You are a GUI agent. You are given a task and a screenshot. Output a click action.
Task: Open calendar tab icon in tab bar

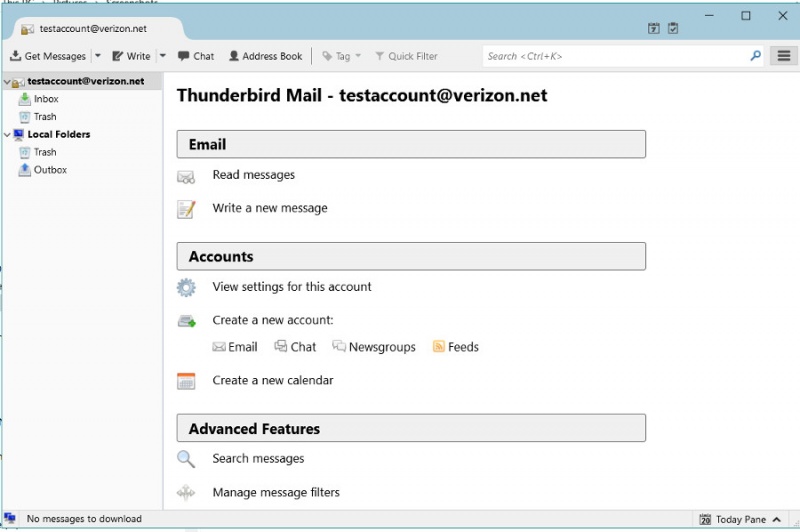654,29
